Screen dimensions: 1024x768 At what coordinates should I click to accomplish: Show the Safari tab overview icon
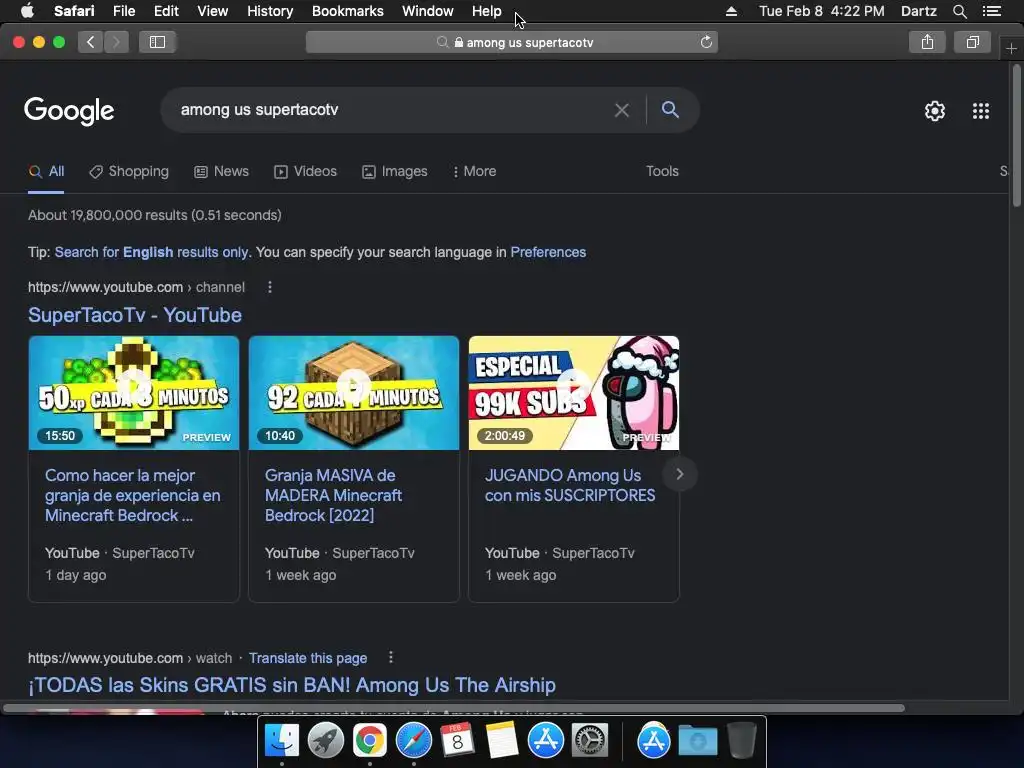(x=972, y=42)
